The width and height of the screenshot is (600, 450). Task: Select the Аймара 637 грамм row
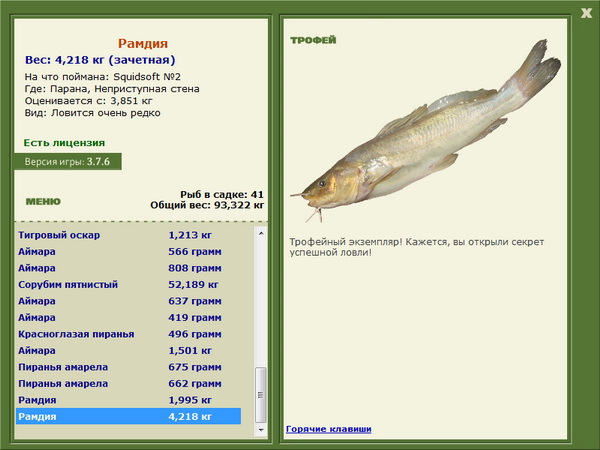pyautogui.click(x=129, y=301)
